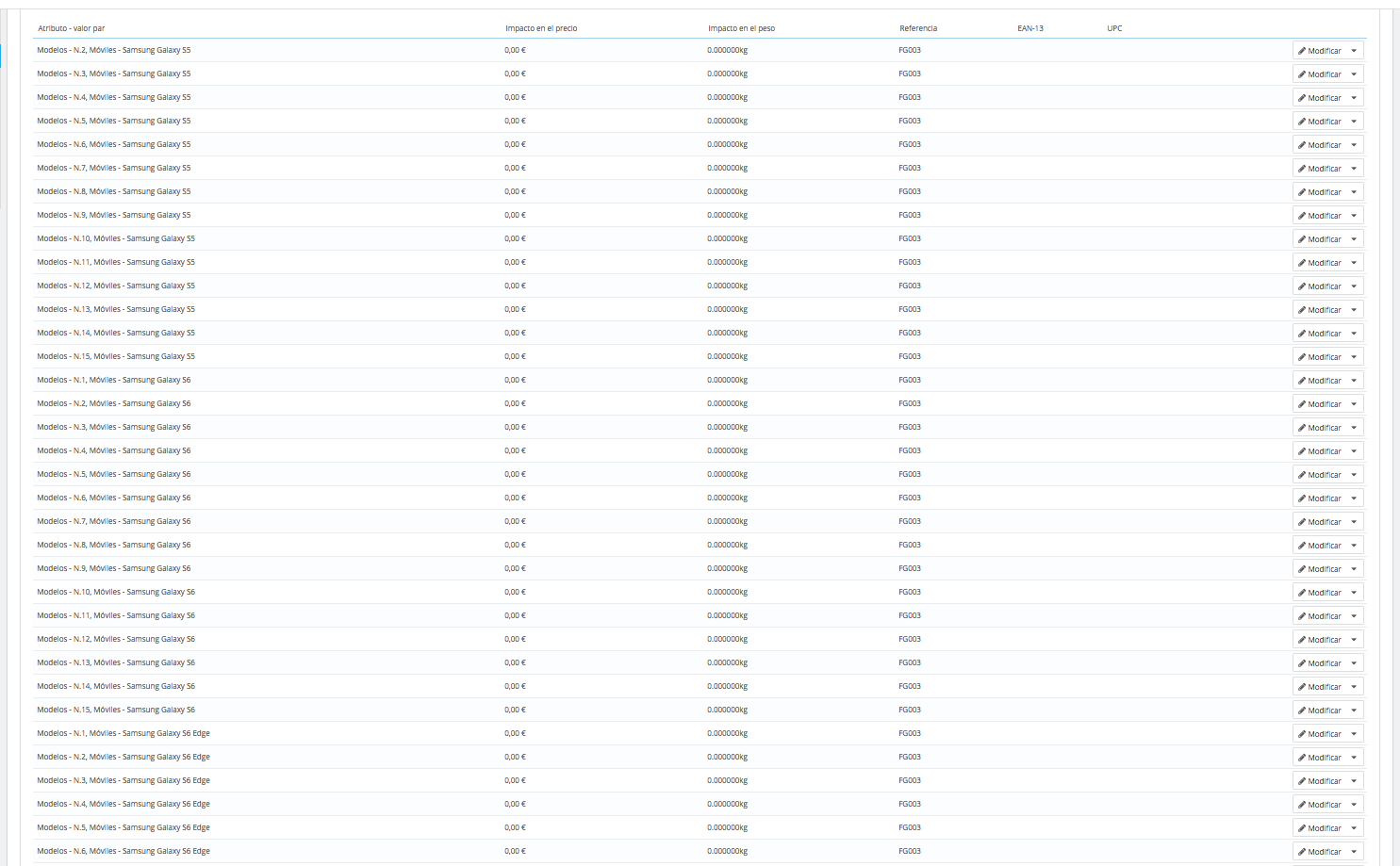Modify the N.8 Samsung Galaxy S5 combination
The width and height of the screenshot is (1400, 866).
pos(1319,192)
